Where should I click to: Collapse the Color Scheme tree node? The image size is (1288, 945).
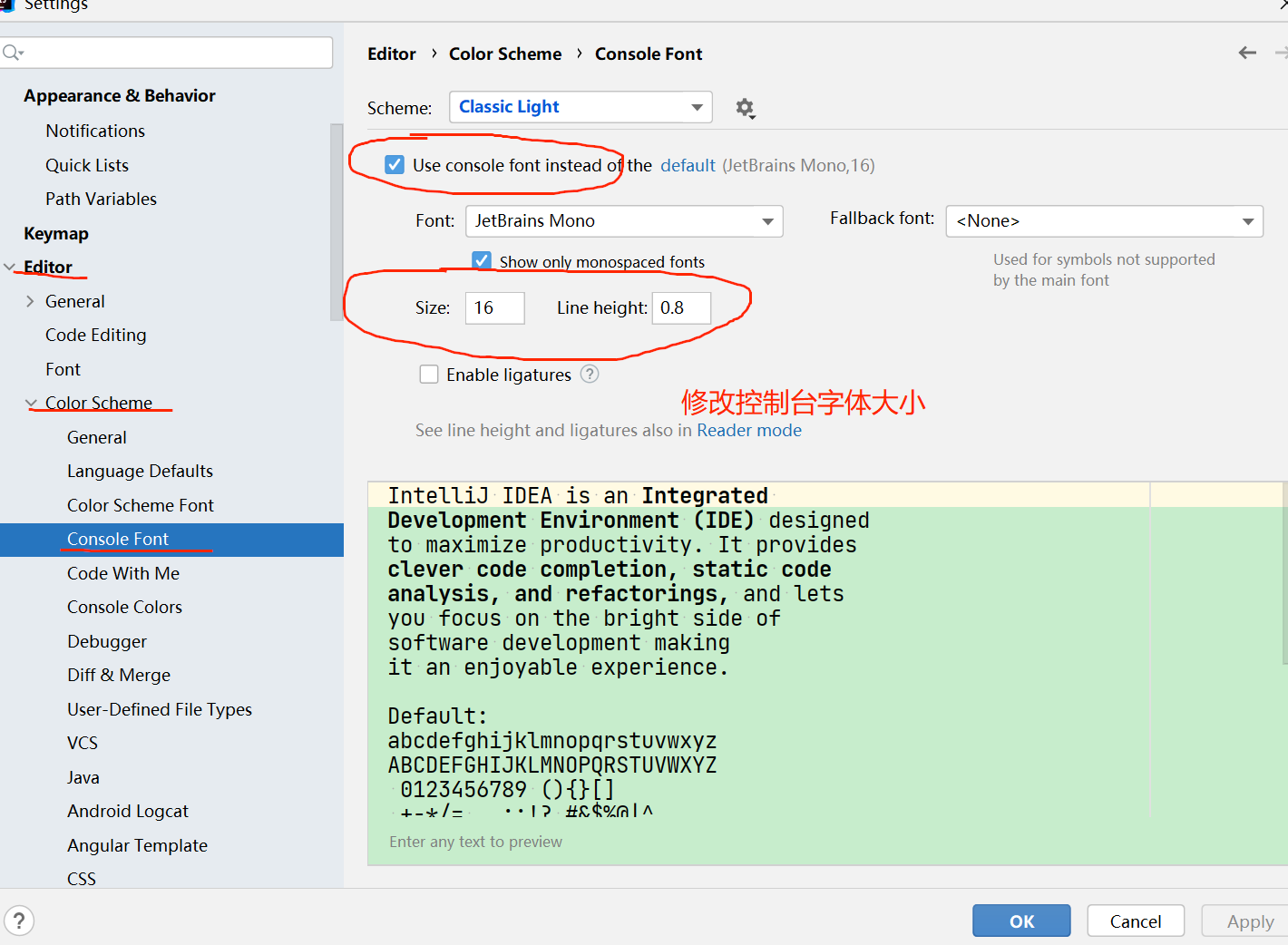pyautogui.click(x=31, y=403)
